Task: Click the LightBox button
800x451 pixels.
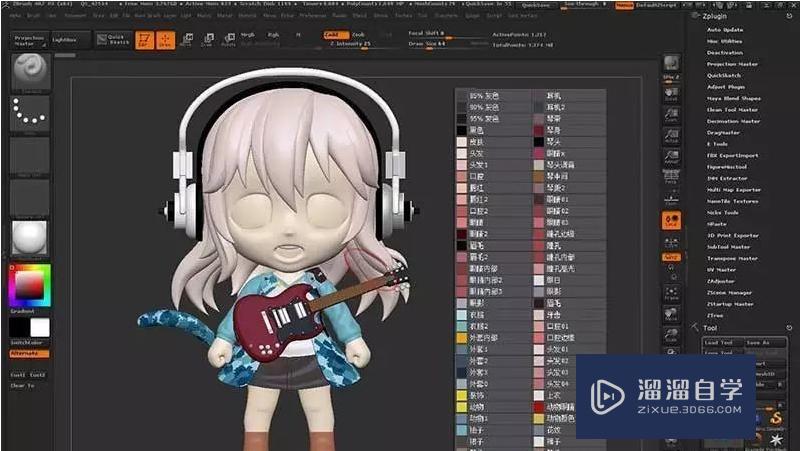Action: pos(64,39)
